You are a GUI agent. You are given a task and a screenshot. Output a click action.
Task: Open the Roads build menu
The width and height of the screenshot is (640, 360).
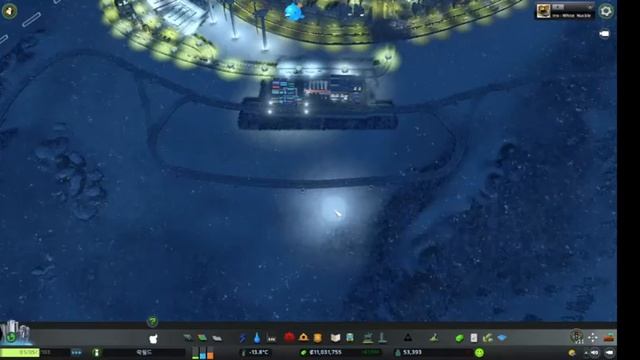click(153, 338)
